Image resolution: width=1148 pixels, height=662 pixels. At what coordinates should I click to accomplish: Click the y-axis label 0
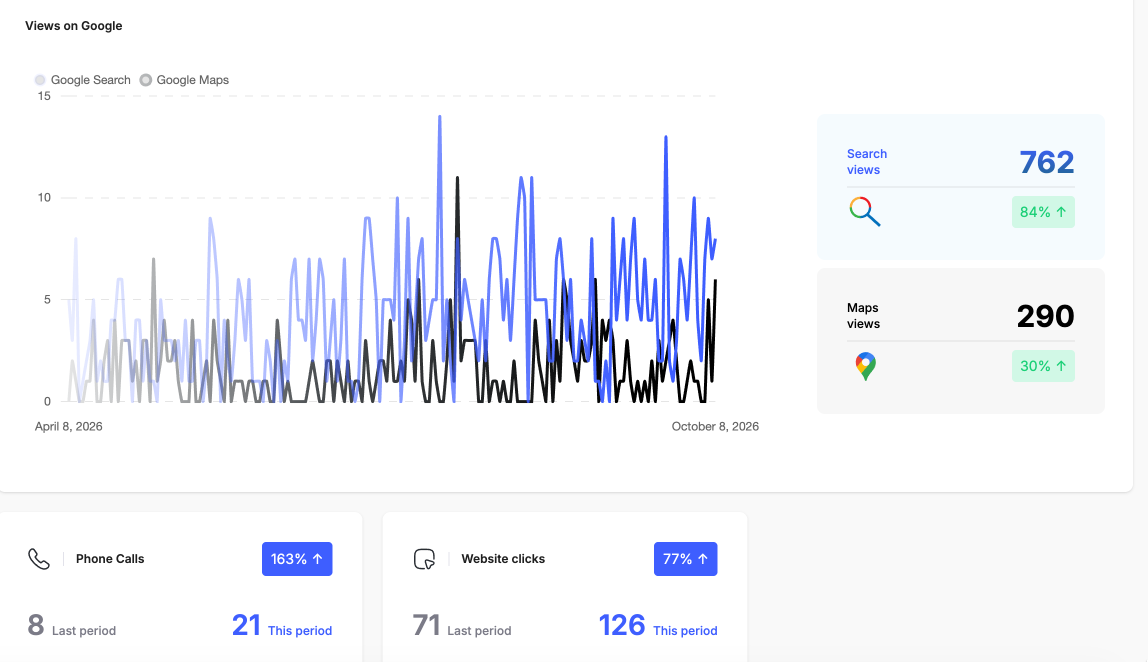click(x=48, y=401)
